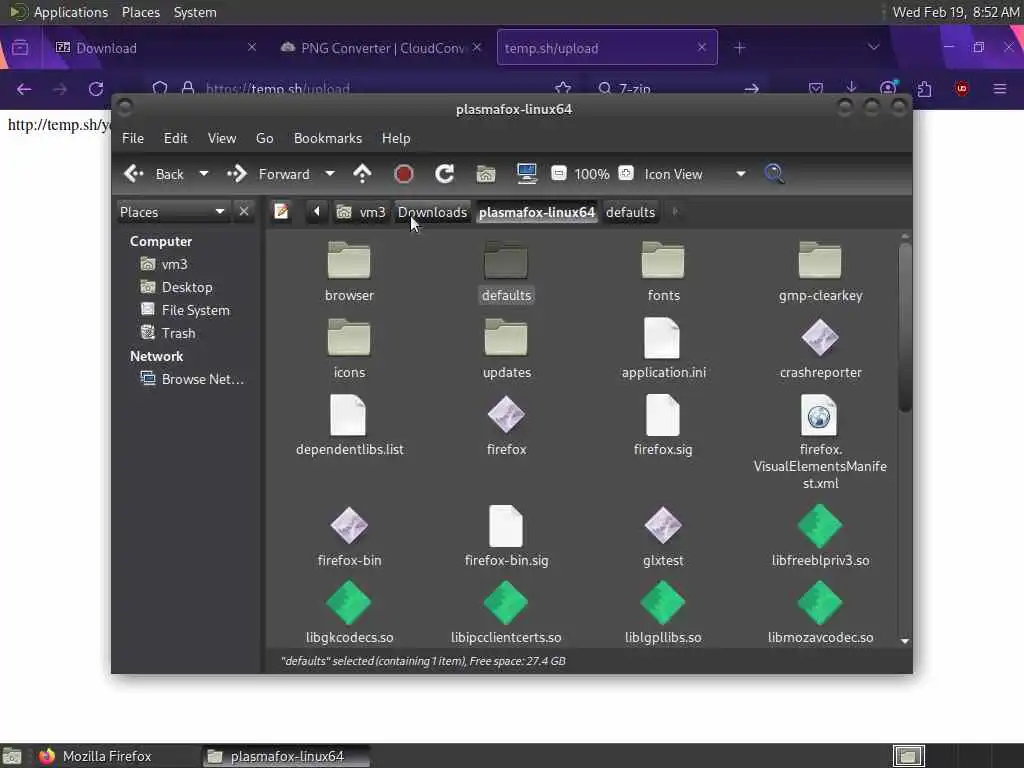
Task: Open the View menu
Action: click(221, 138)
